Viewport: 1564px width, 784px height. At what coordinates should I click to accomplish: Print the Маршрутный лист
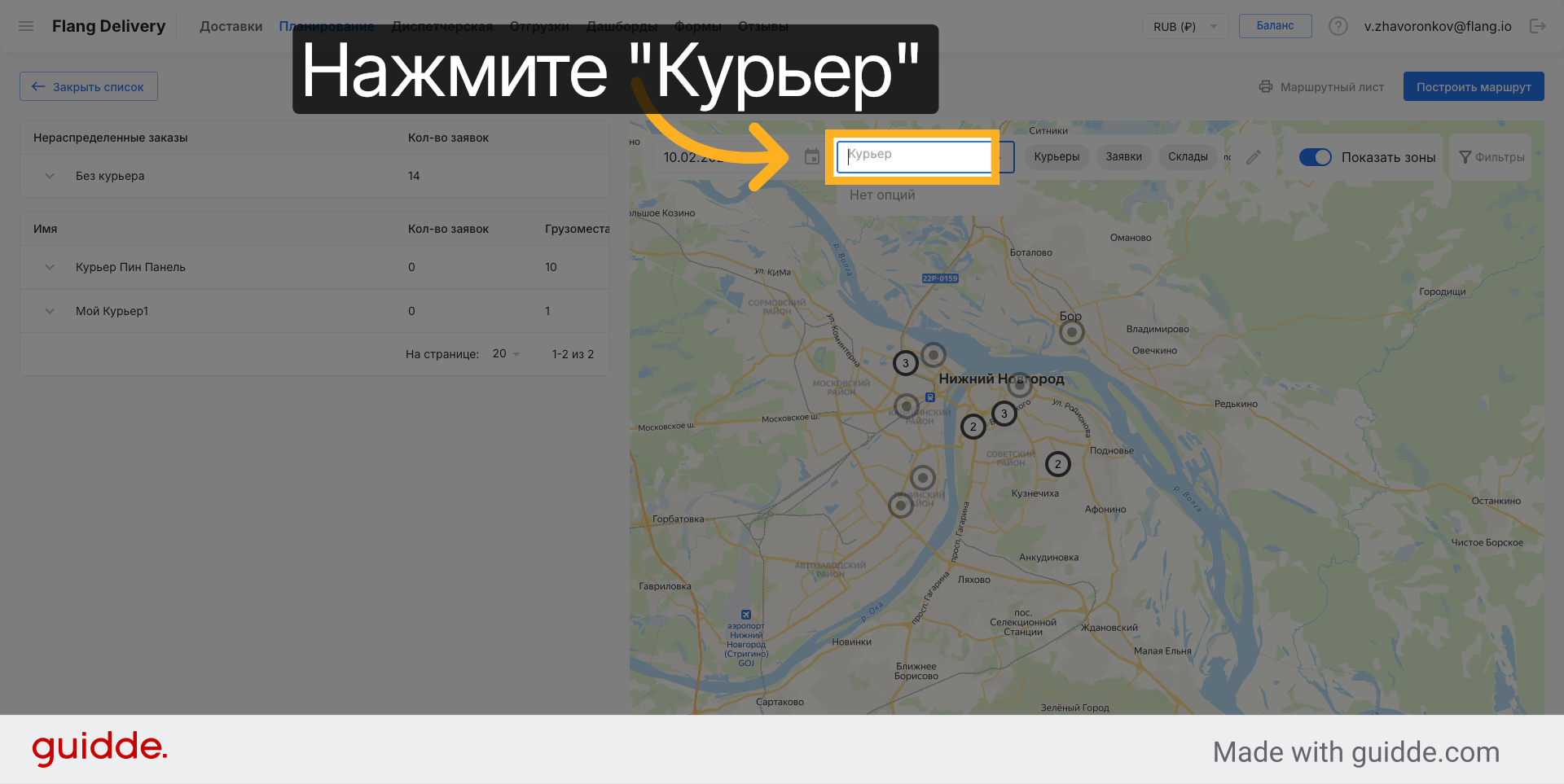tap(1320, 86)
